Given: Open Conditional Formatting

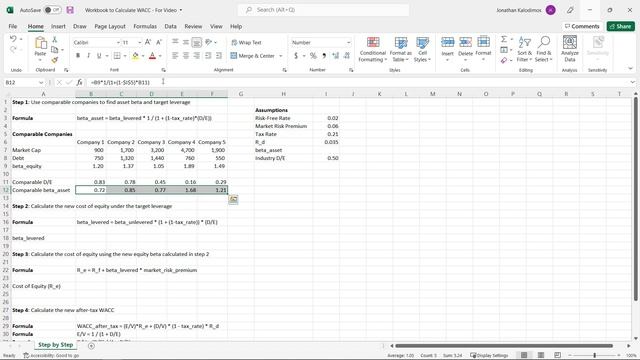Looking at the screenshot, I should [x=372, y=49].
